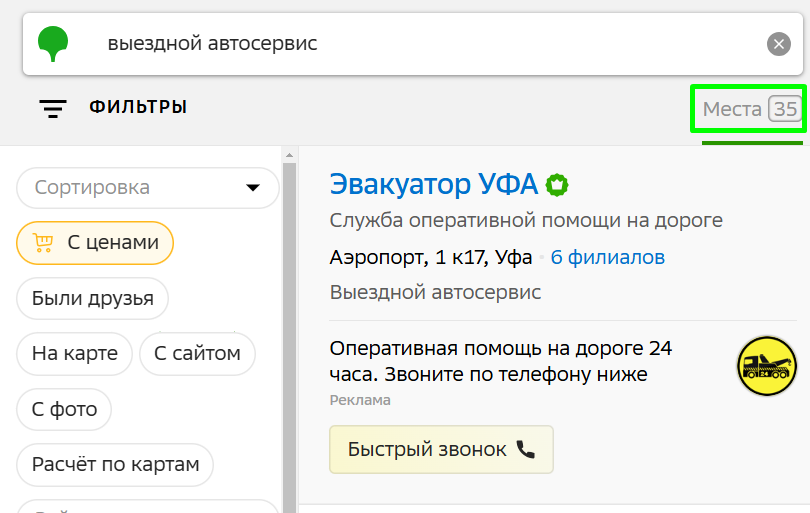Switch to the Места 35 tab
The width and height of the screenshot is (810, 513).
click(752, 109)
